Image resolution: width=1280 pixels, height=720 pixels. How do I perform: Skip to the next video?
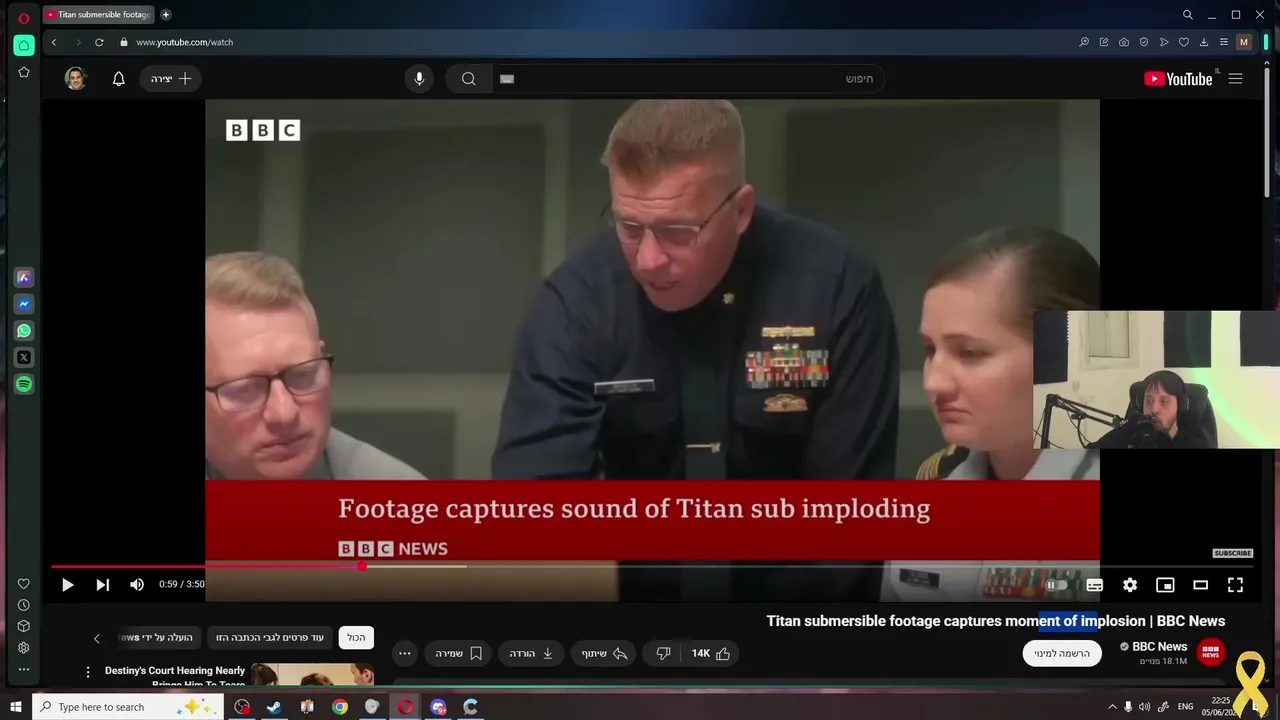(x=102, y=585)
